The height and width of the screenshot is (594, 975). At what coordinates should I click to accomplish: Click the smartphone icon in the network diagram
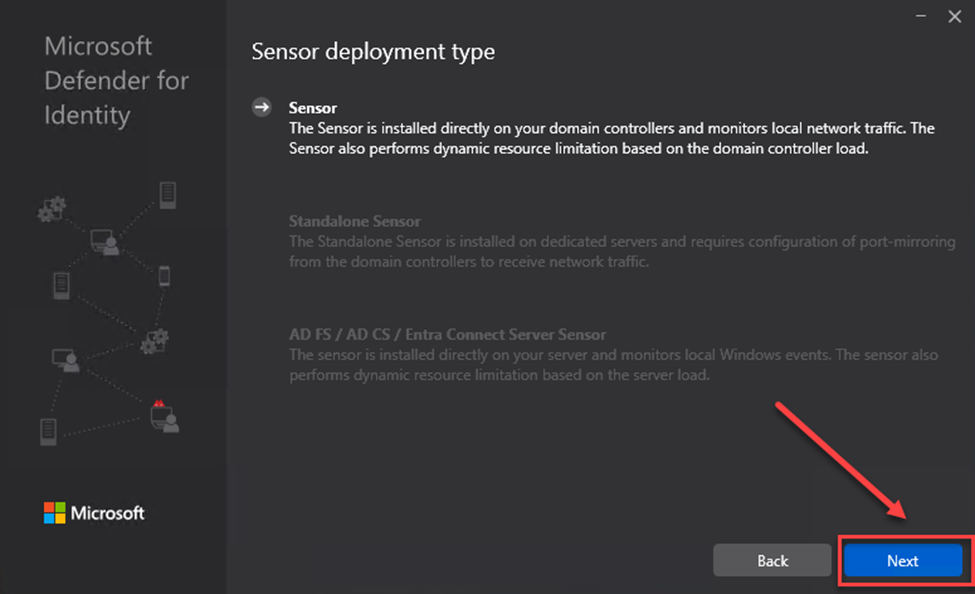pos(164,275)
